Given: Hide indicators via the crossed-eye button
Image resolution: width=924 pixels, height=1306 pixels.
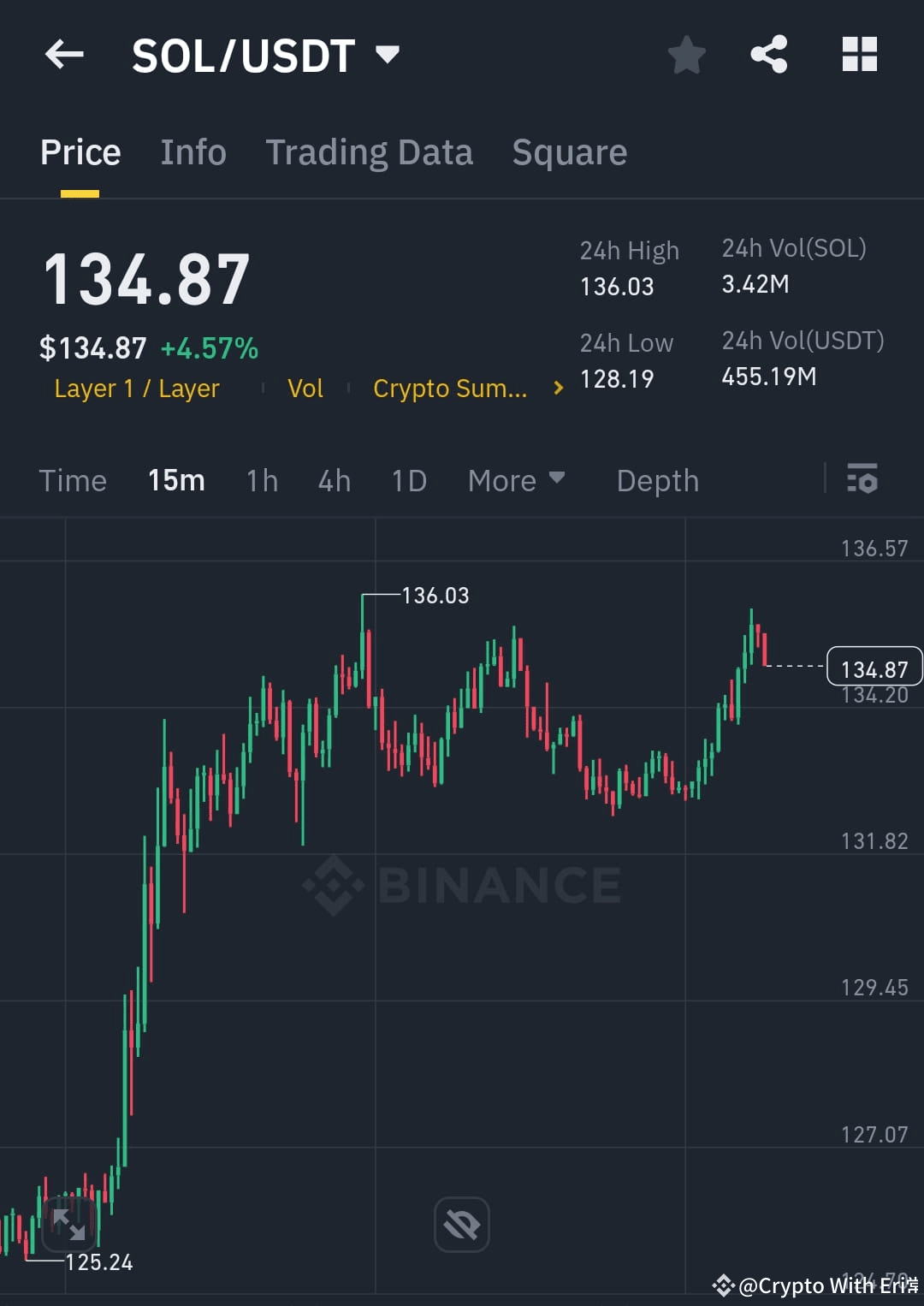Looking at the screenshot, I should click(461, 1224).
